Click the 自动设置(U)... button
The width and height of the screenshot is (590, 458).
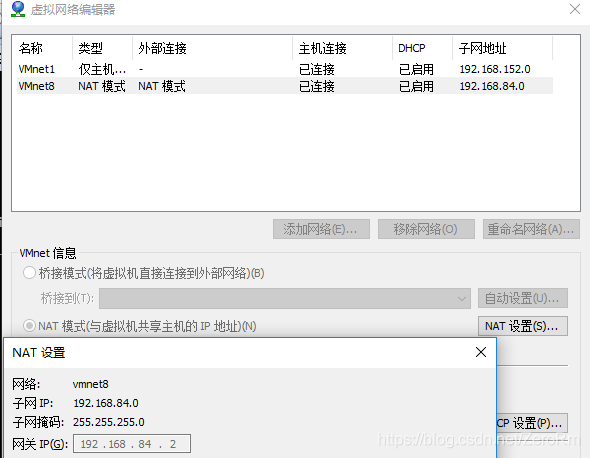point(523,298)
